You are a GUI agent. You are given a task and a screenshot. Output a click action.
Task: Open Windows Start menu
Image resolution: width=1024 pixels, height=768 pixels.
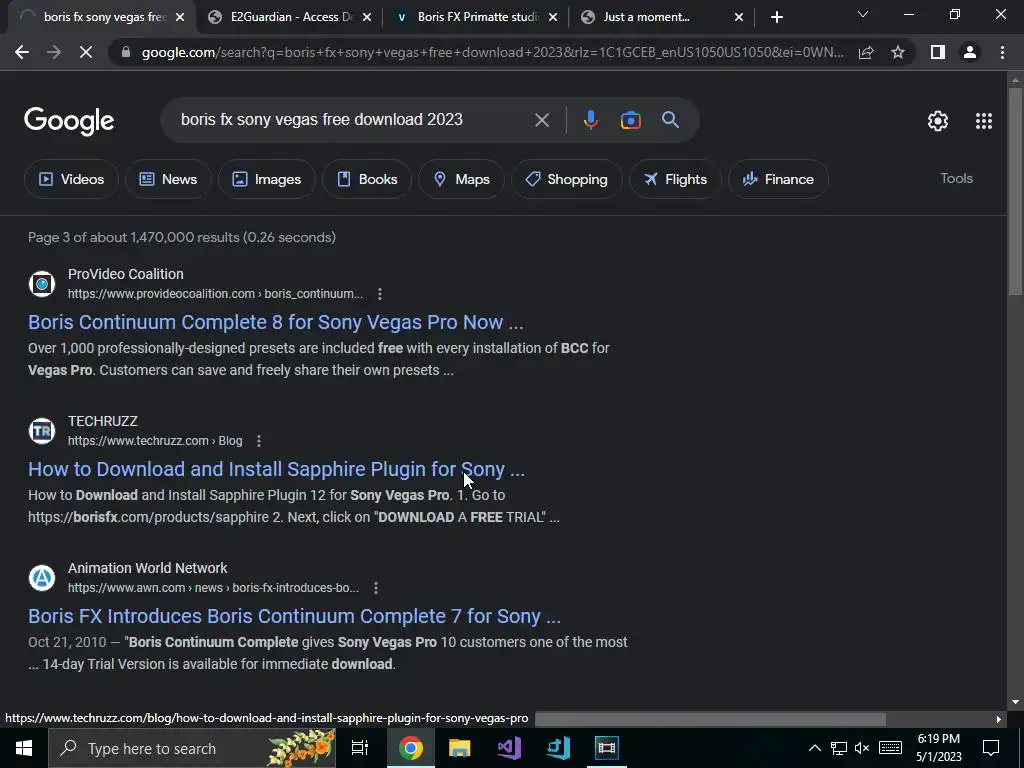[24, 748]
